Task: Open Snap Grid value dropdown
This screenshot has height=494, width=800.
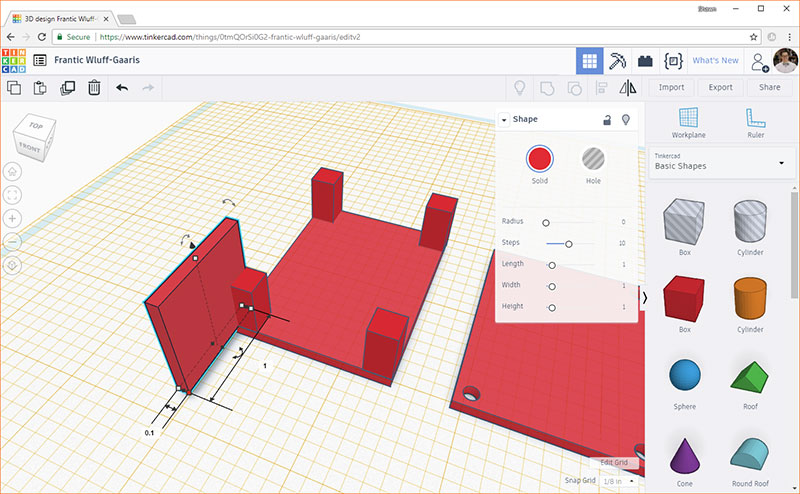Action: pyautogui.click(x=616, y=481)
